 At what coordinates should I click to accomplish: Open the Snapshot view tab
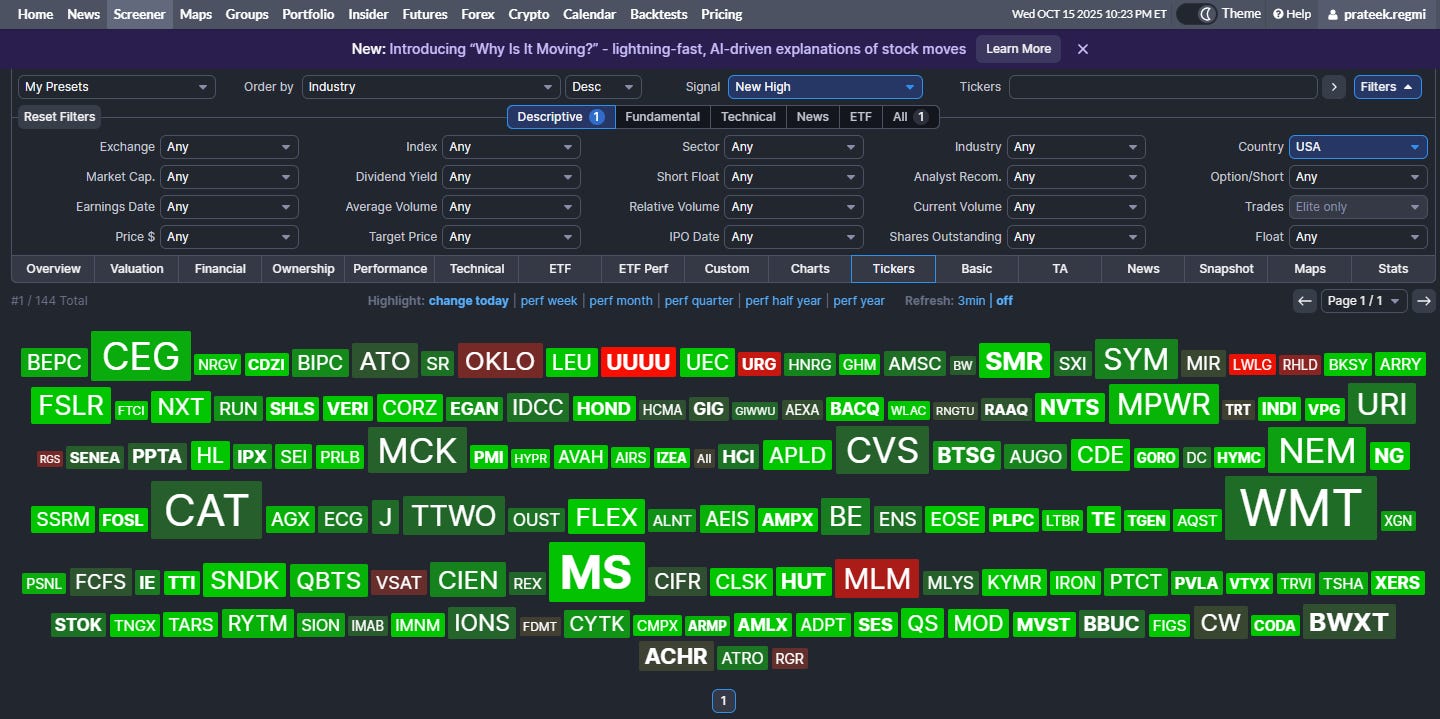[1226, 269]
